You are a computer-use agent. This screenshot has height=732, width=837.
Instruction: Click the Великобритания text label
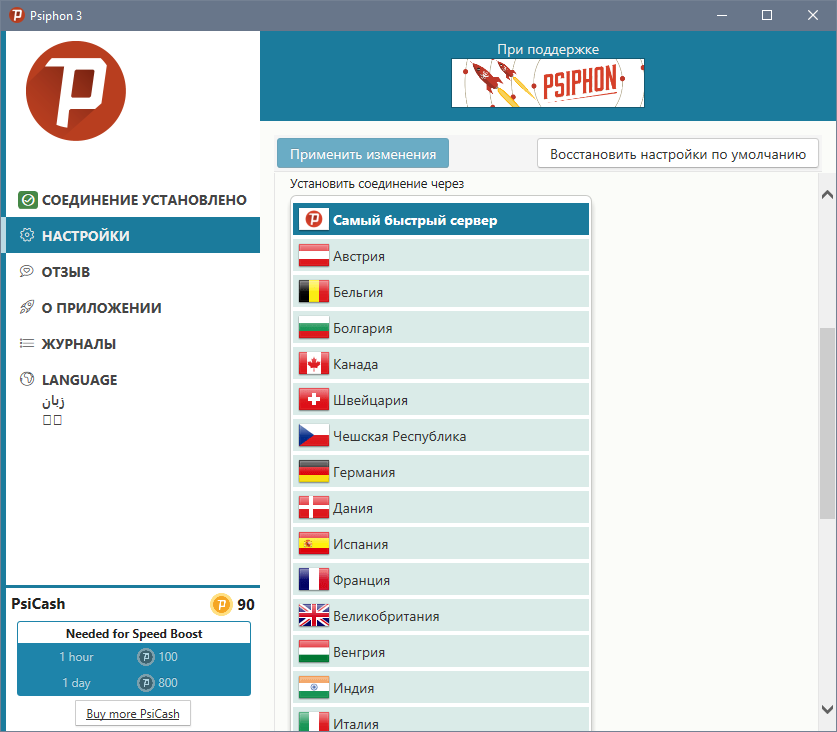pyautogui.click(x=386, y=617)
